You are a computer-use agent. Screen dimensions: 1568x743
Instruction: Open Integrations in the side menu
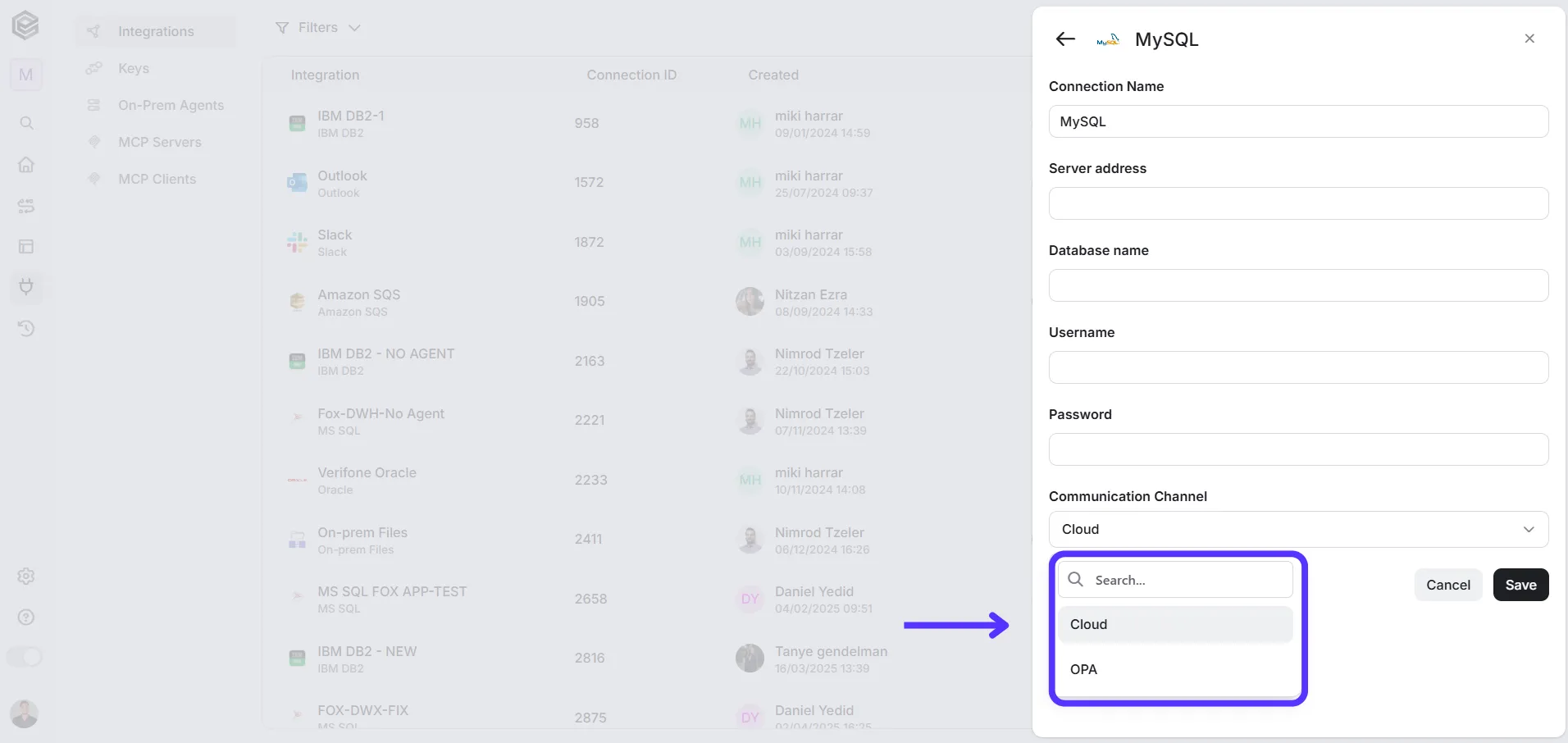tap(156, 31)
